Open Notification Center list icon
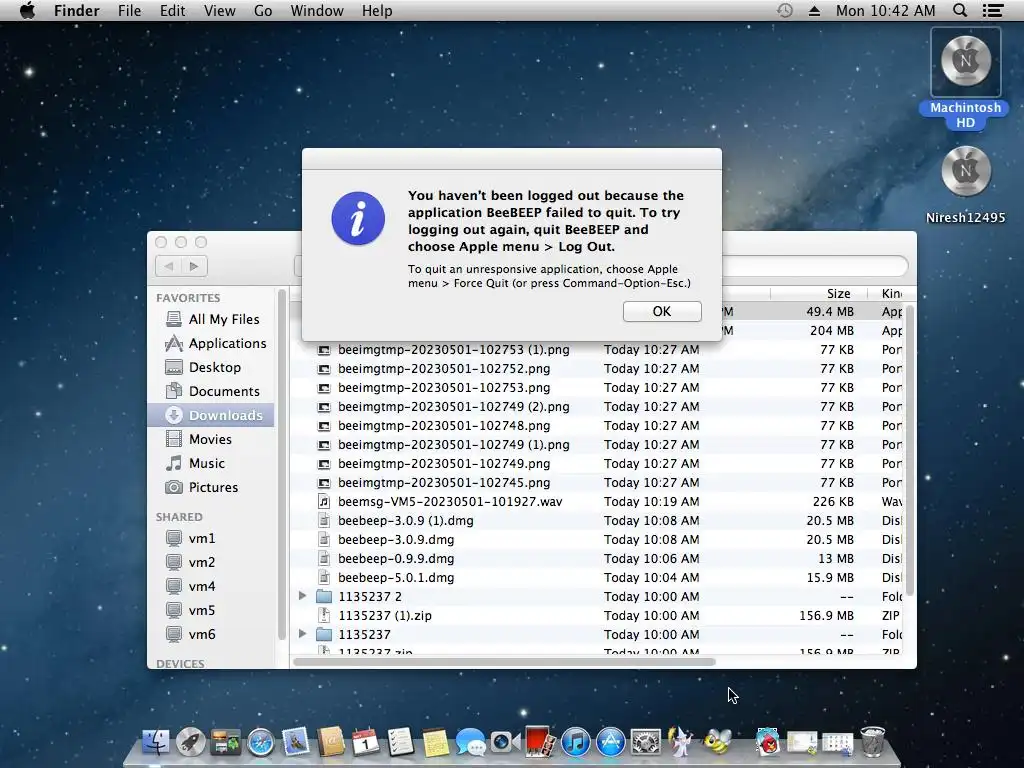The width and height of the screenshot is (1024, 768). pyautogui.click(x=993, y=10)
